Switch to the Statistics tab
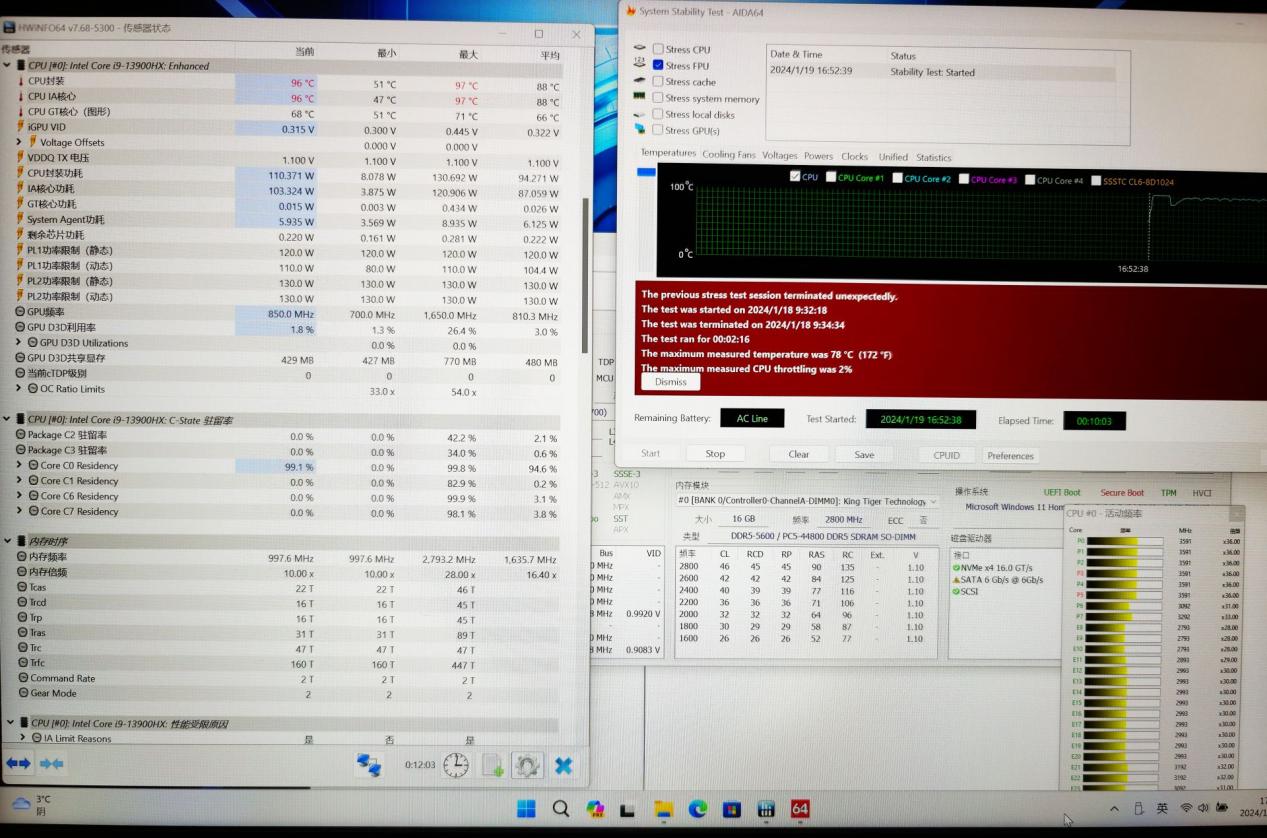The image size is (1267, 838). tap(933, 157)
